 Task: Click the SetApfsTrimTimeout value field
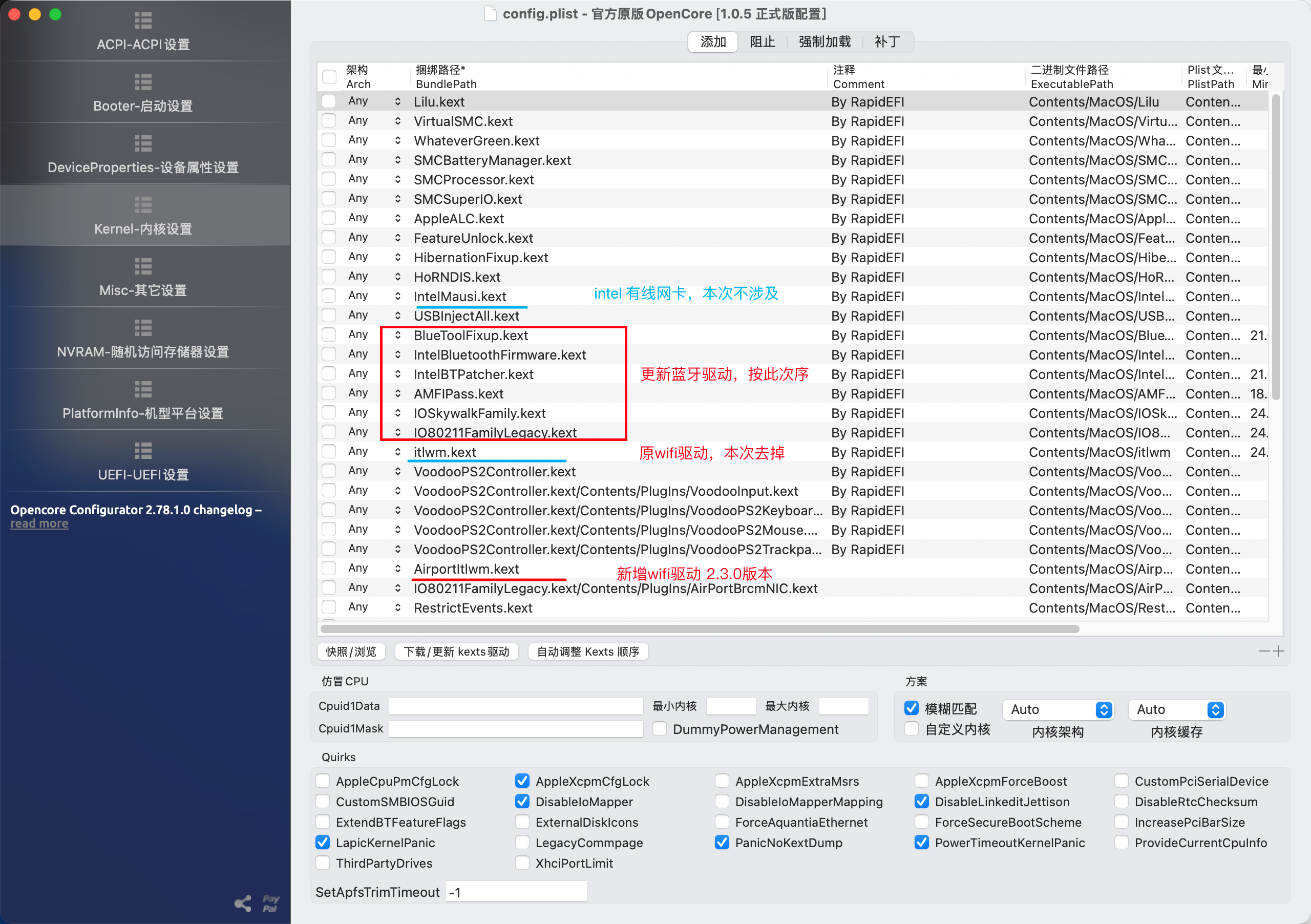(516, 891)
